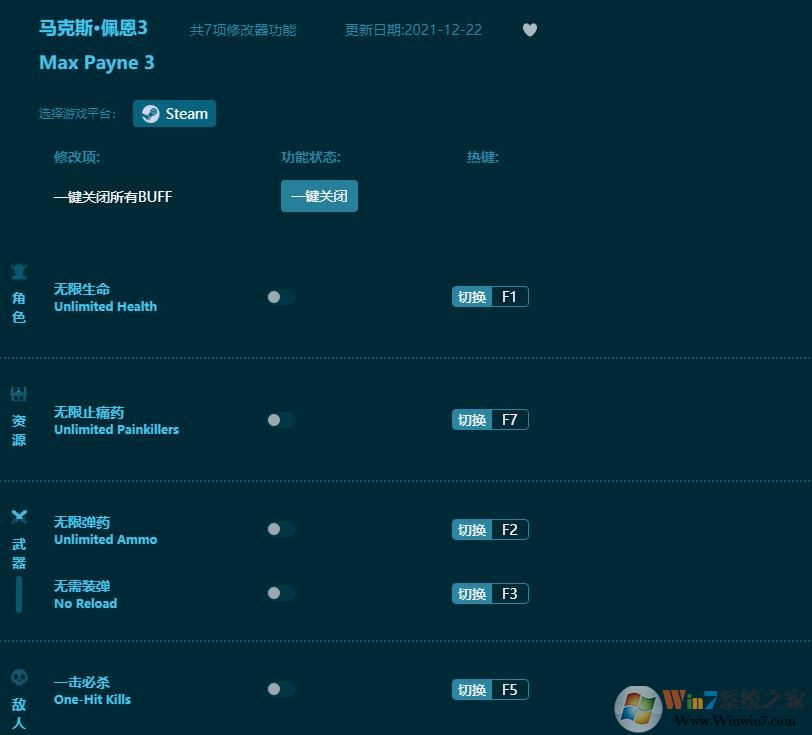Click the heart favorite icon in the header
The image size is (812, 735).
(x=530, y=30)
